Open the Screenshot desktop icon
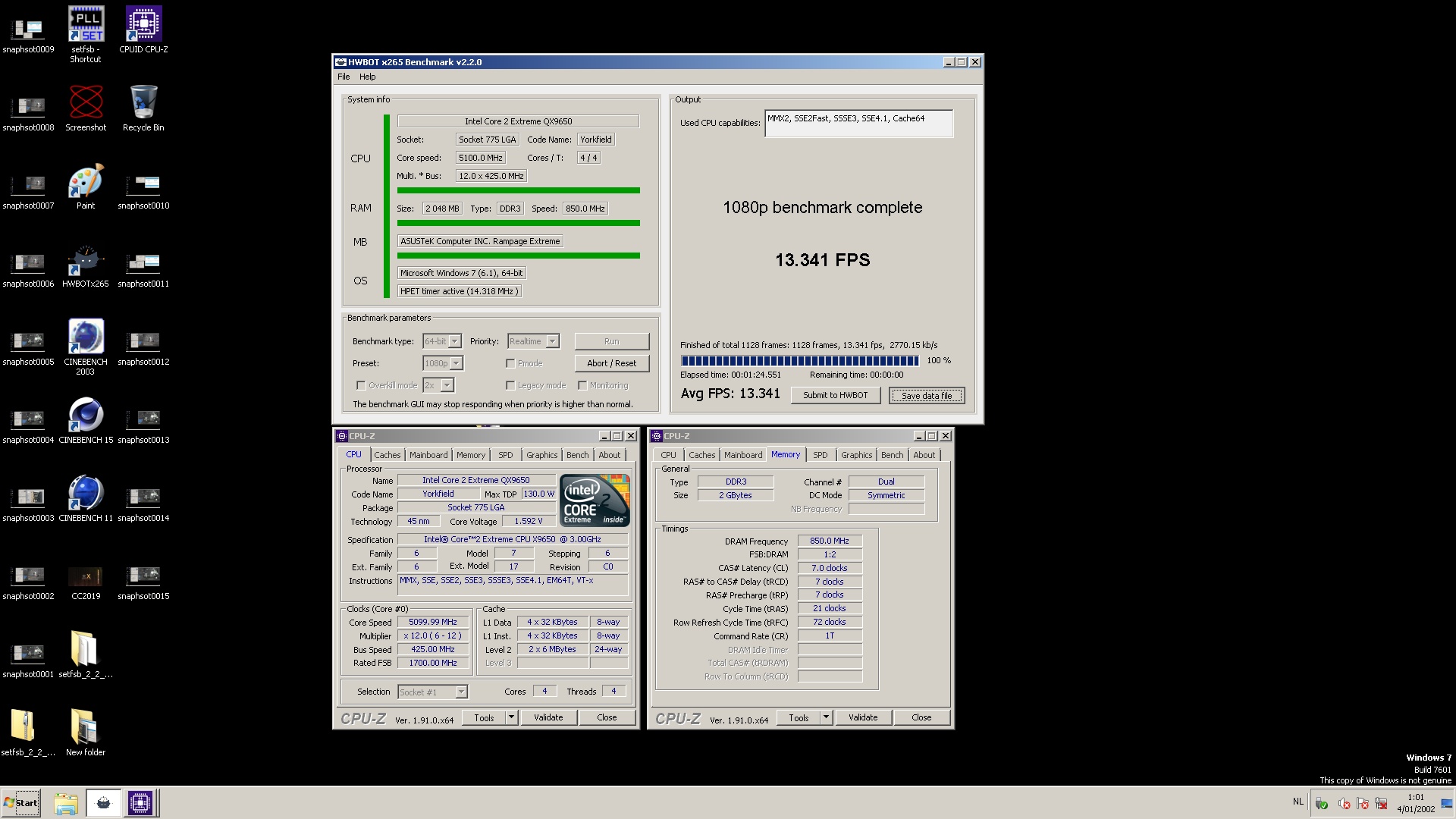1456x819 pixels. tap(86, 108)
